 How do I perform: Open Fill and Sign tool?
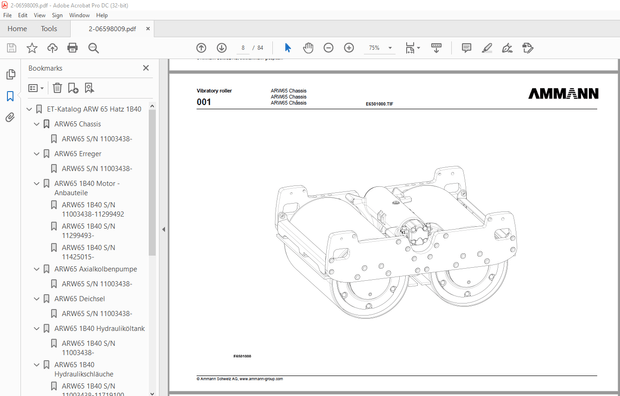507,48
